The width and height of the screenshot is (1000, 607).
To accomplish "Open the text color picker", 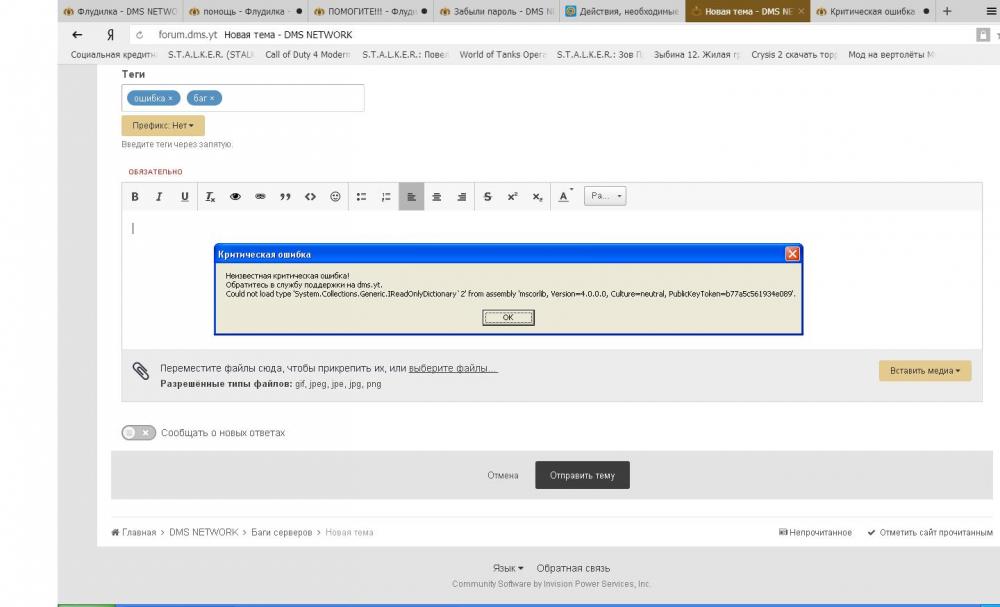I will click(x=564, y=197).
